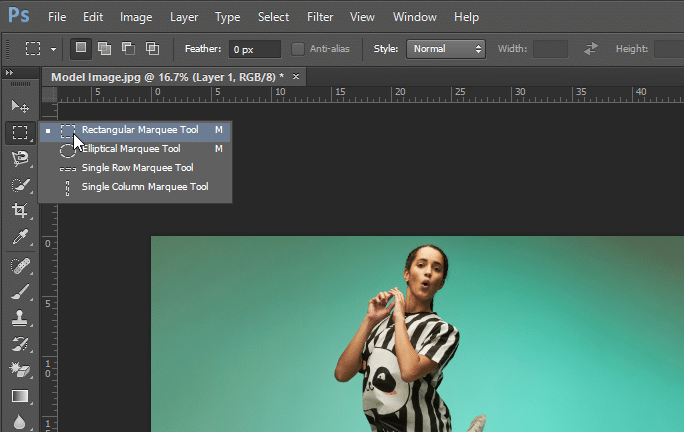Image resolution: width=684 pixels, height=432 pixels.
Task: Choose Elliptical Marquee Tool from the flyout
Action: tap(131, 149)
